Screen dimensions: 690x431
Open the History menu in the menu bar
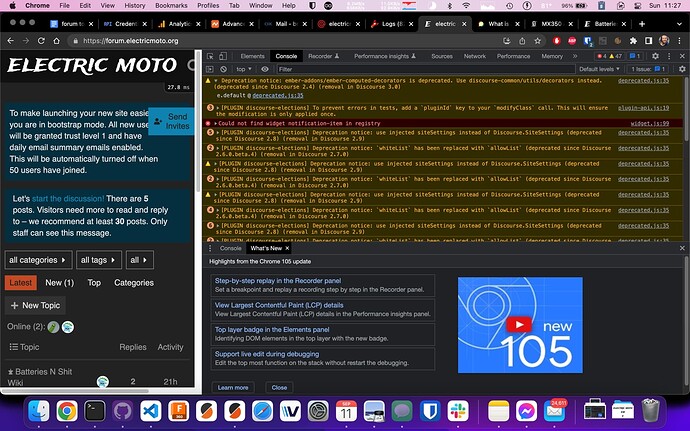pos(134,6)
